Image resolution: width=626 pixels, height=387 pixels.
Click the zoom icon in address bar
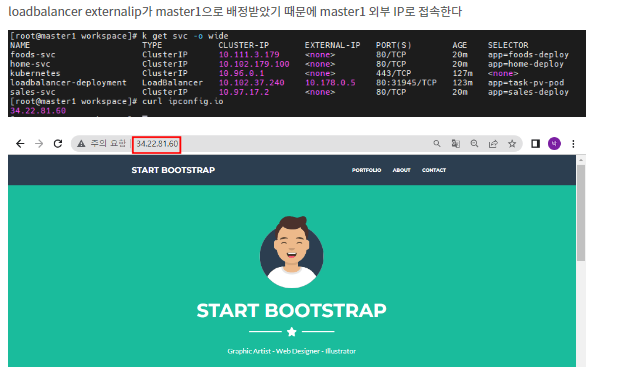(x=474, y=144)
